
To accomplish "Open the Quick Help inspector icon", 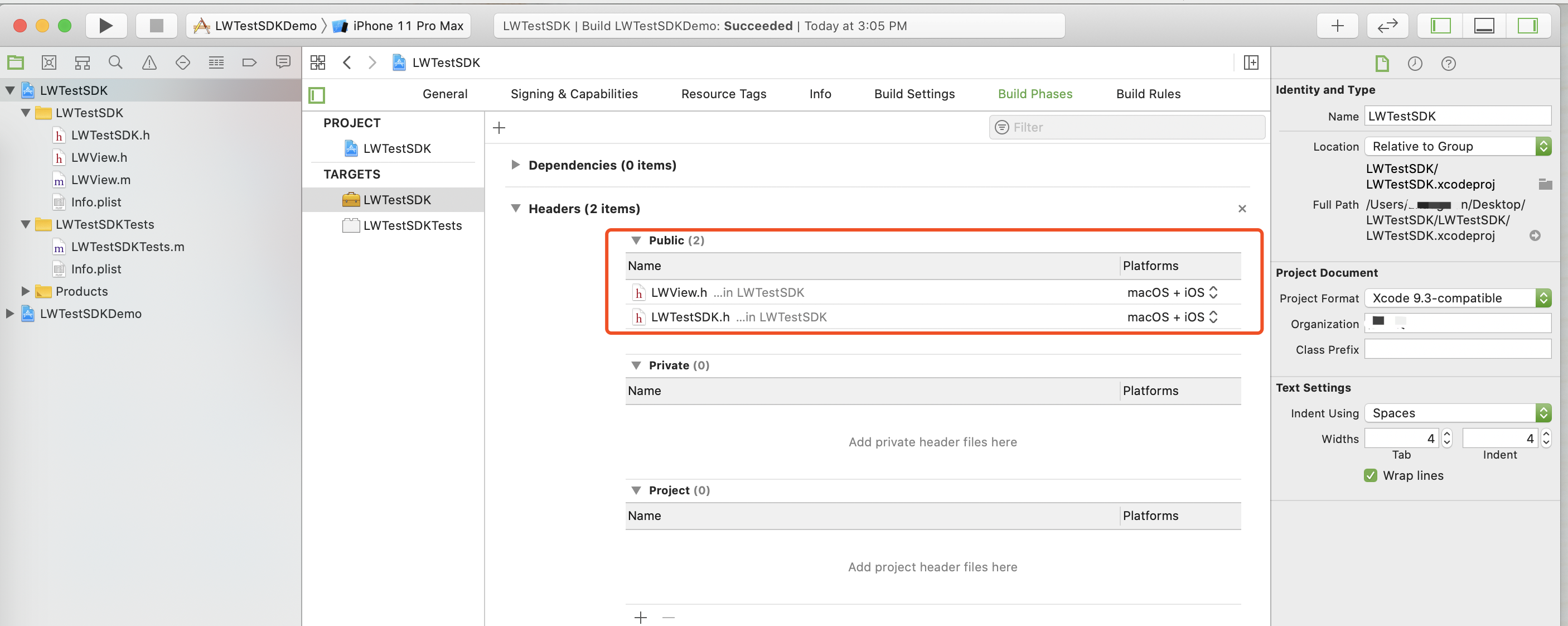I will click(1448, 64).
